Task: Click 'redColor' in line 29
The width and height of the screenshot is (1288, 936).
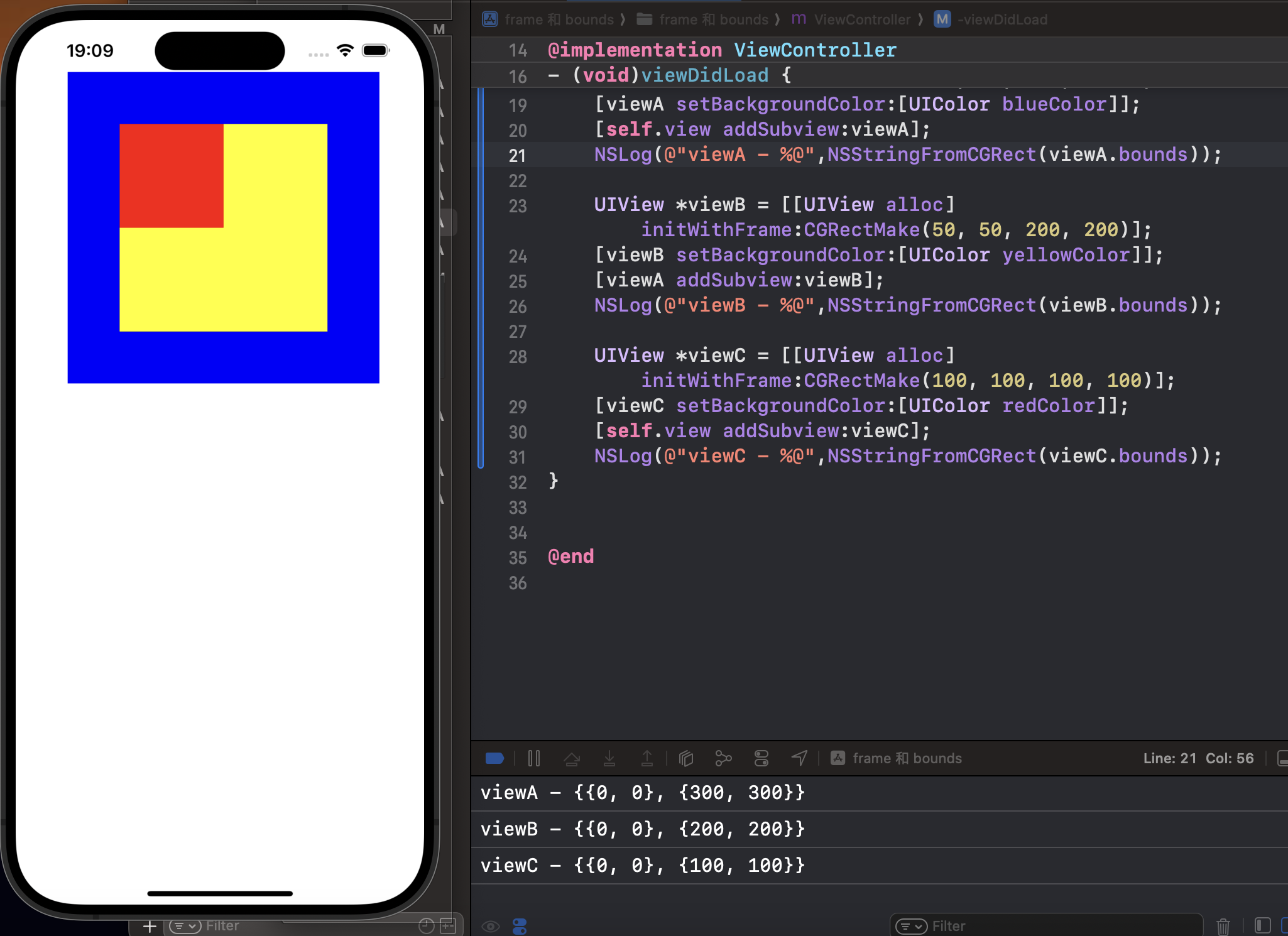Action: point(1048,406)
